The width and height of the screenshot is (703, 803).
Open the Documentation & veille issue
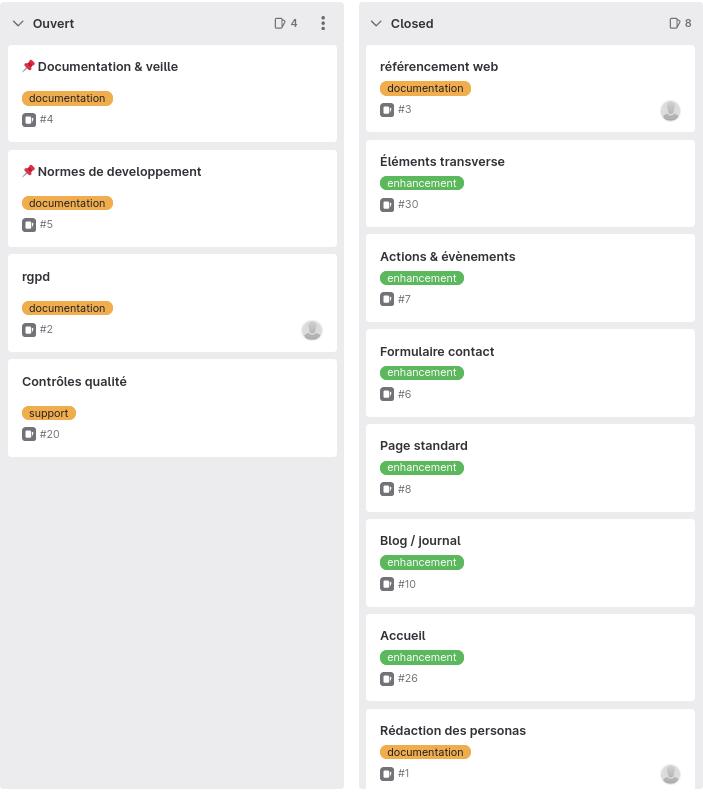(108, 67)
